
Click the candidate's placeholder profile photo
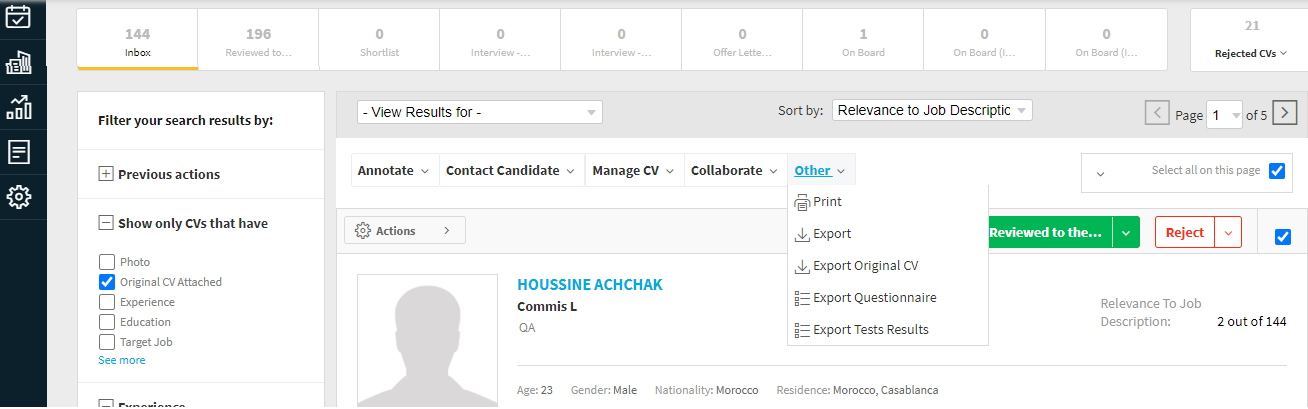(x=427, y=340)
